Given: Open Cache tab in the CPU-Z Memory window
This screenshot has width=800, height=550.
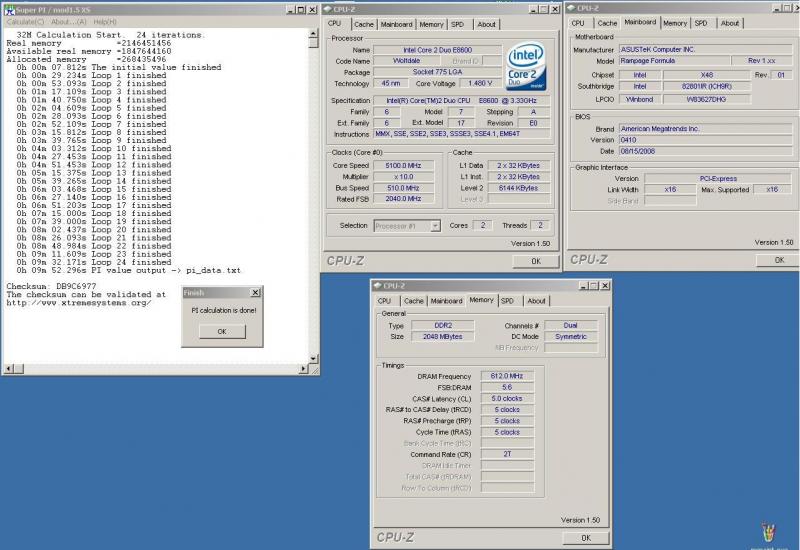Looking at the screenshot, I should 414,301.
